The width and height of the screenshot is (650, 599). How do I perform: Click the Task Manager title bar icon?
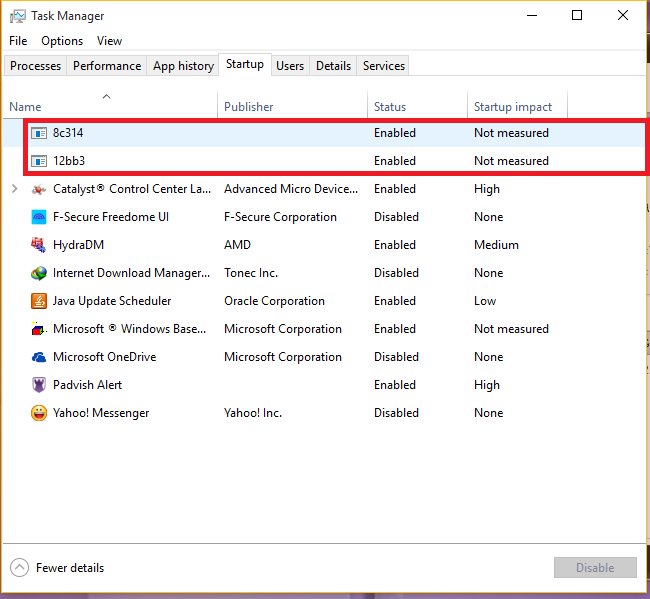(17, 16)
